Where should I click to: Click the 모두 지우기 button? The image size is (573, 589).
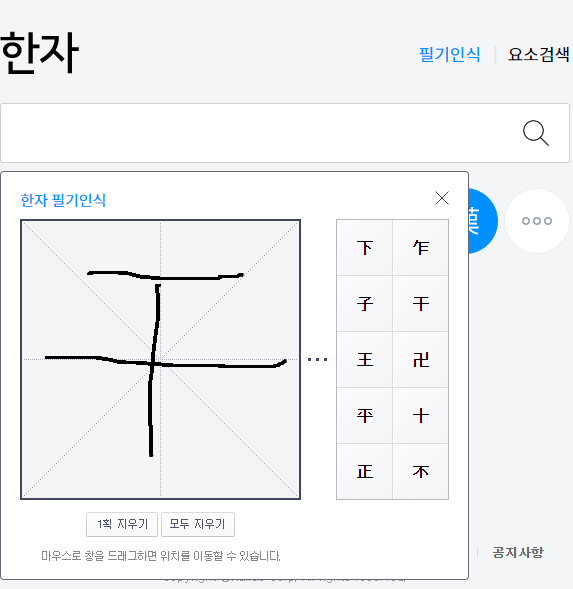point(198,524)
